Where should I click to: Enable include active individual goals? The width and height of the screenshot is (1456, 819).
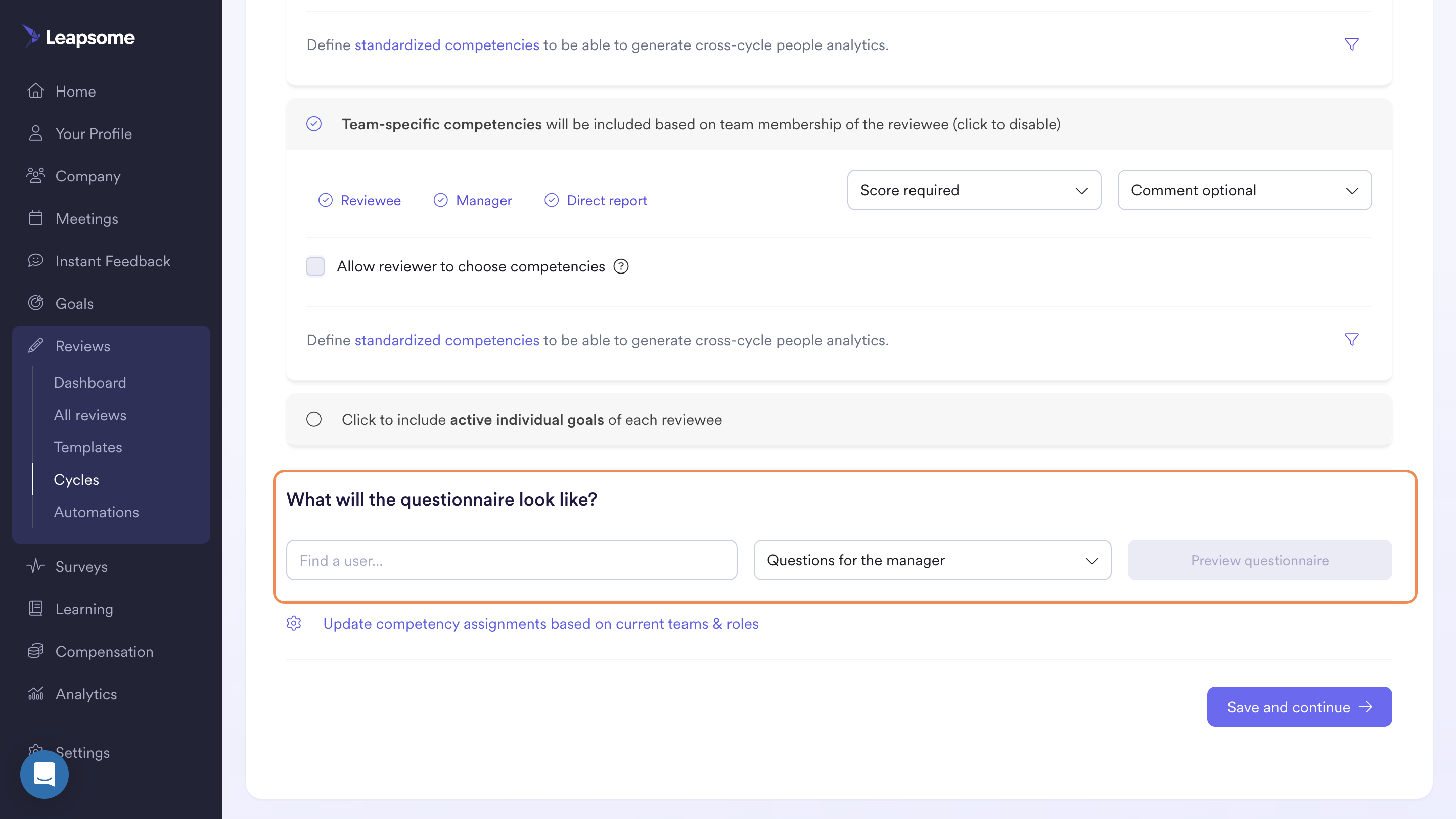(314, 419)
